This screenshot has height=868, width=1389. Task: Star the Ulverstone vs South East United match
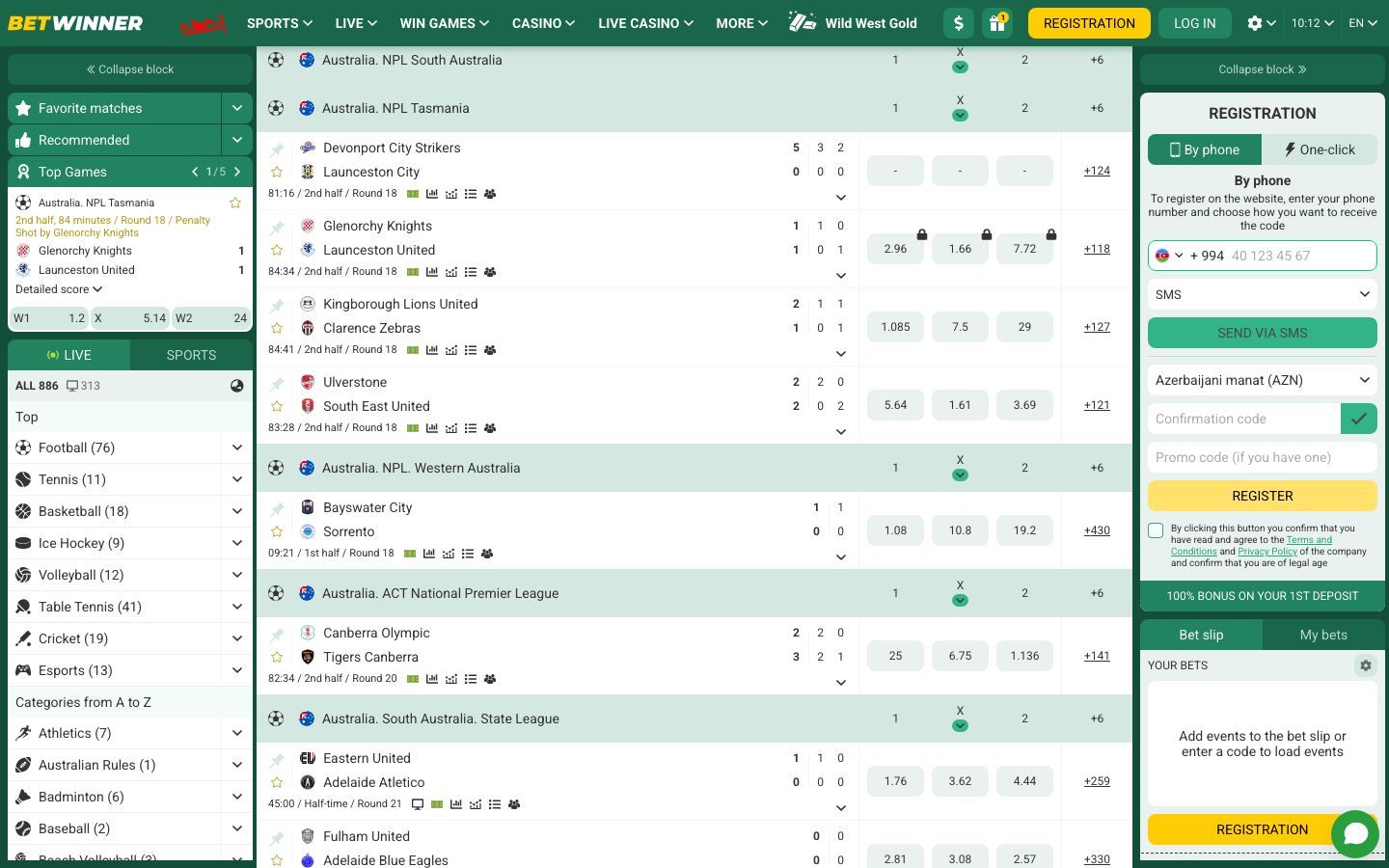coord(277,407)
